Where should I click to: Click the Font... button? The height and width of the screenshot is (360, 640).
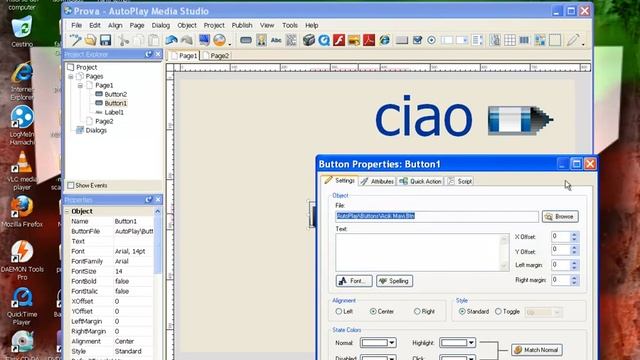354,281
